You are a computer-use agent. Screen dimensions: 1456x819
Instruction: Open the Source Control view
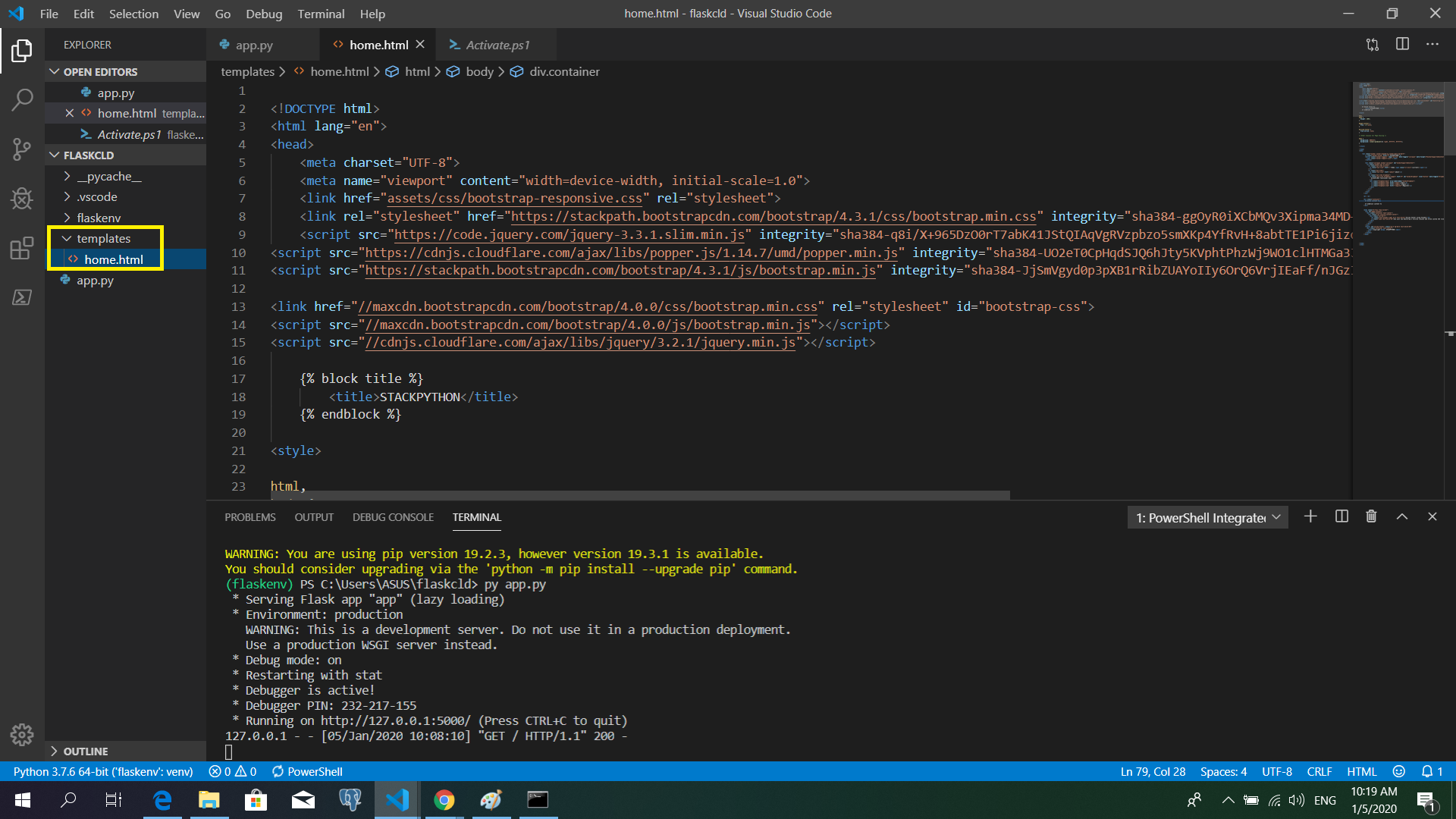point(22,149)
